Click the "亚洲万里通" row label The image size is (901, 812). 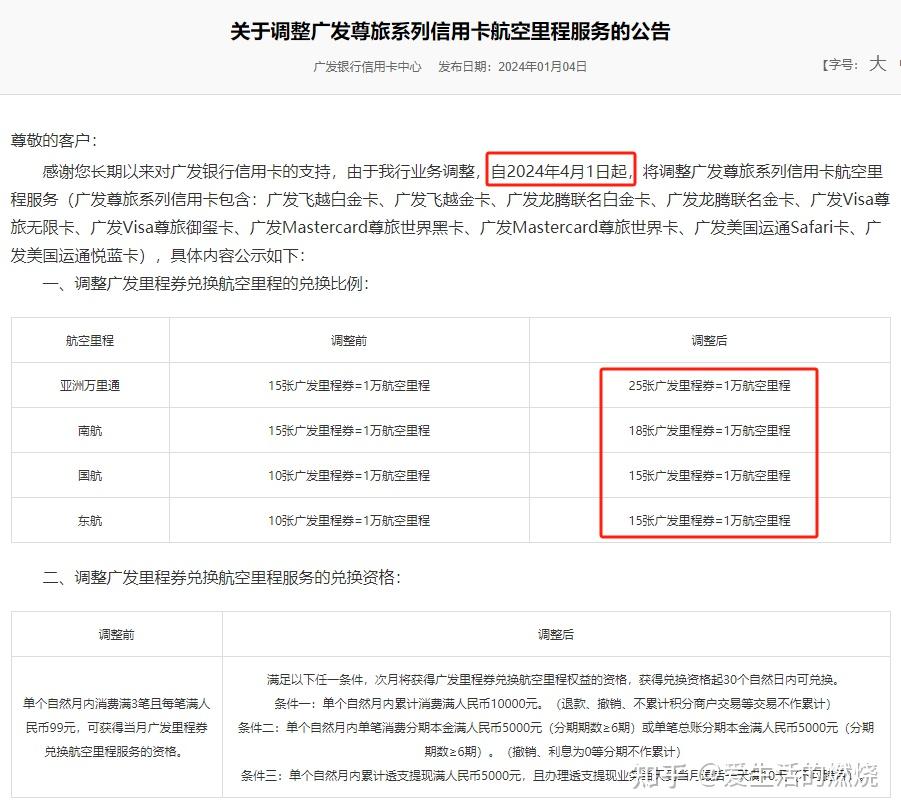tap(90, 386)
